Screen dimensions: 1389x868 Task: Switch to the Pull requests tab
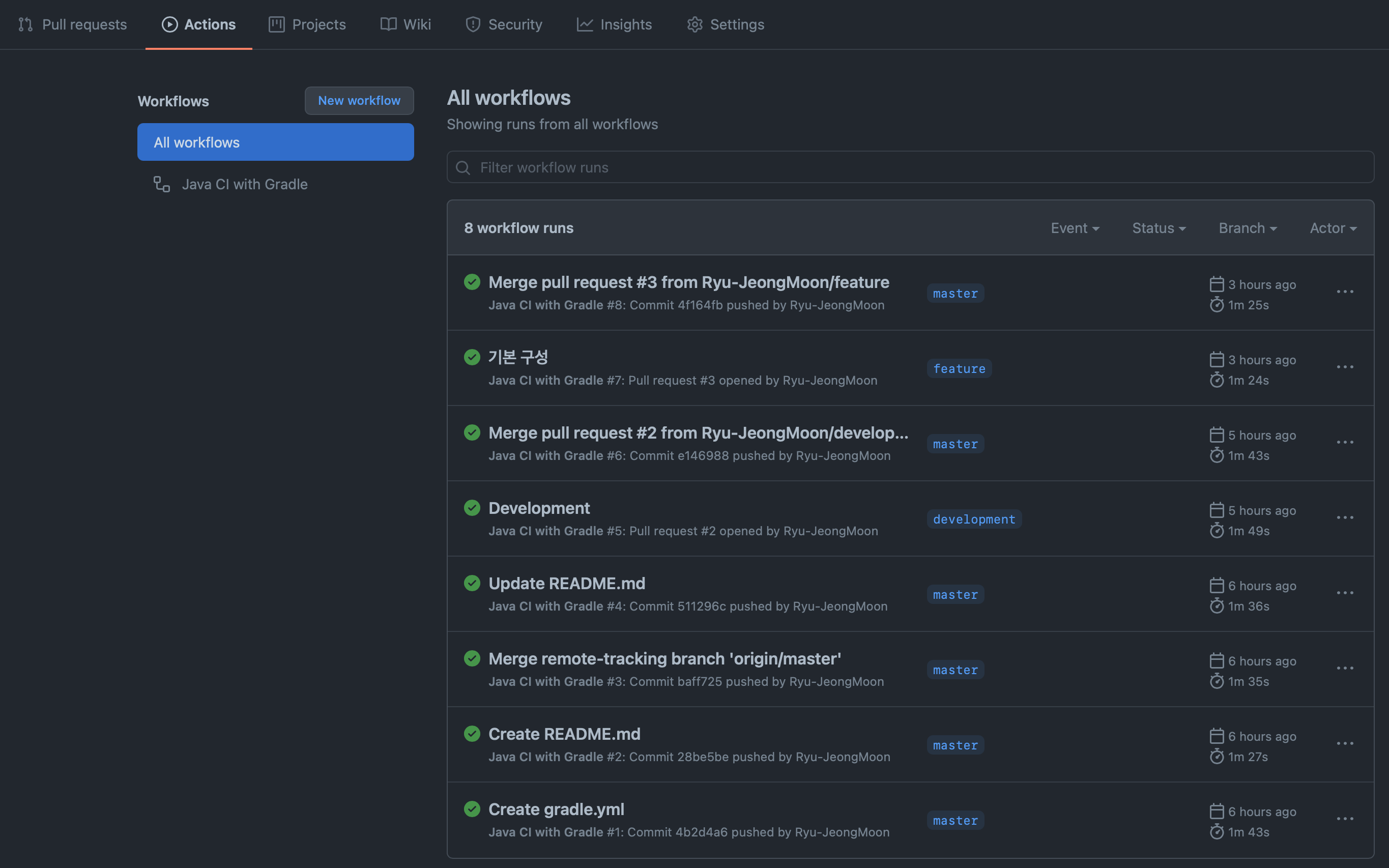[x=73, y=24]
